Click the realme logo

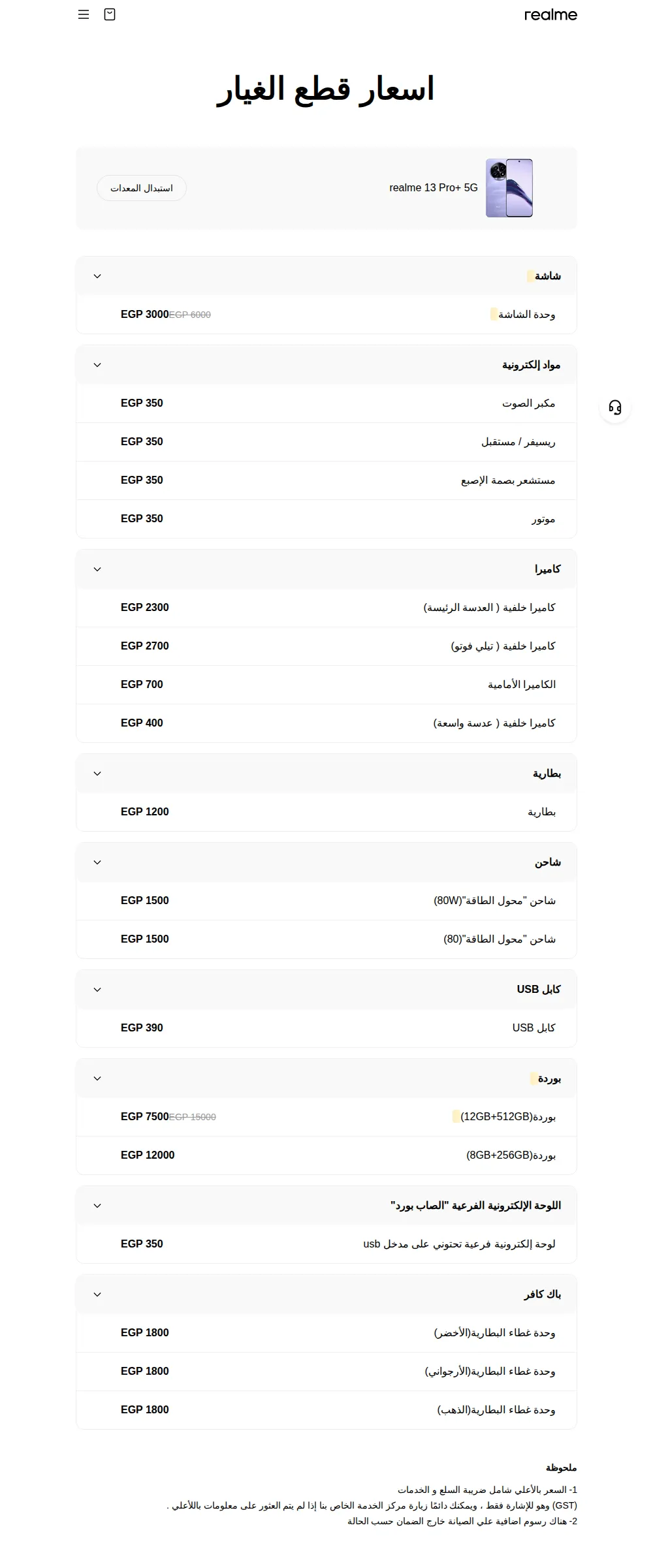click(550, 14)
